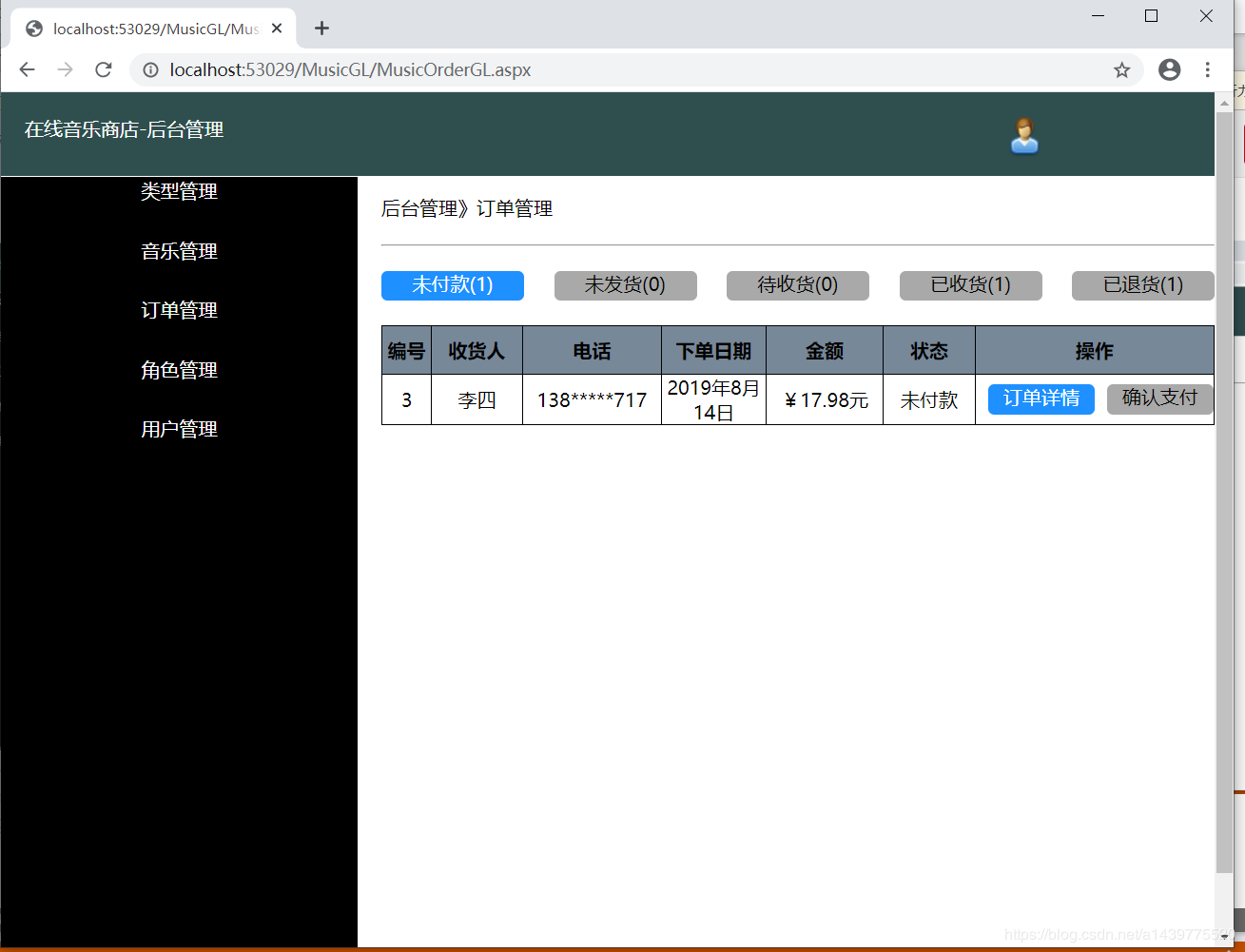Click 确认支付 for order 3
The image size is (1245, 952).
click(x=1160, y=398)
